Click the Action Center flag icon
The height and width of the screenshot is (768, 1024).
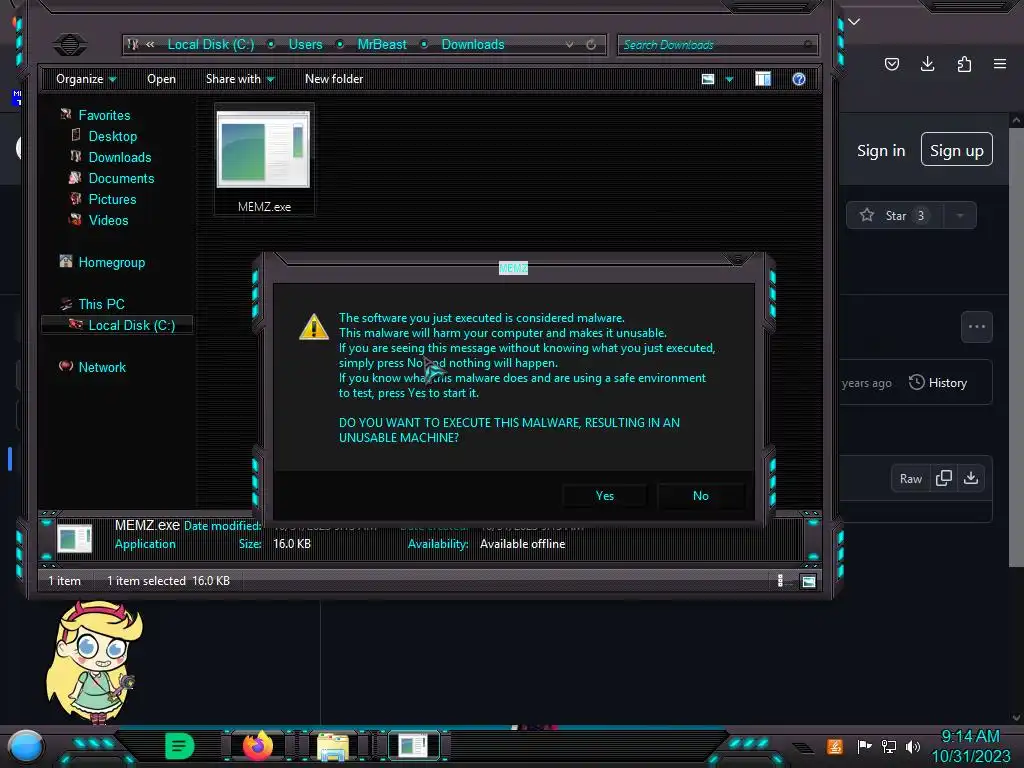pyautogui.click(x=864, y=746)
